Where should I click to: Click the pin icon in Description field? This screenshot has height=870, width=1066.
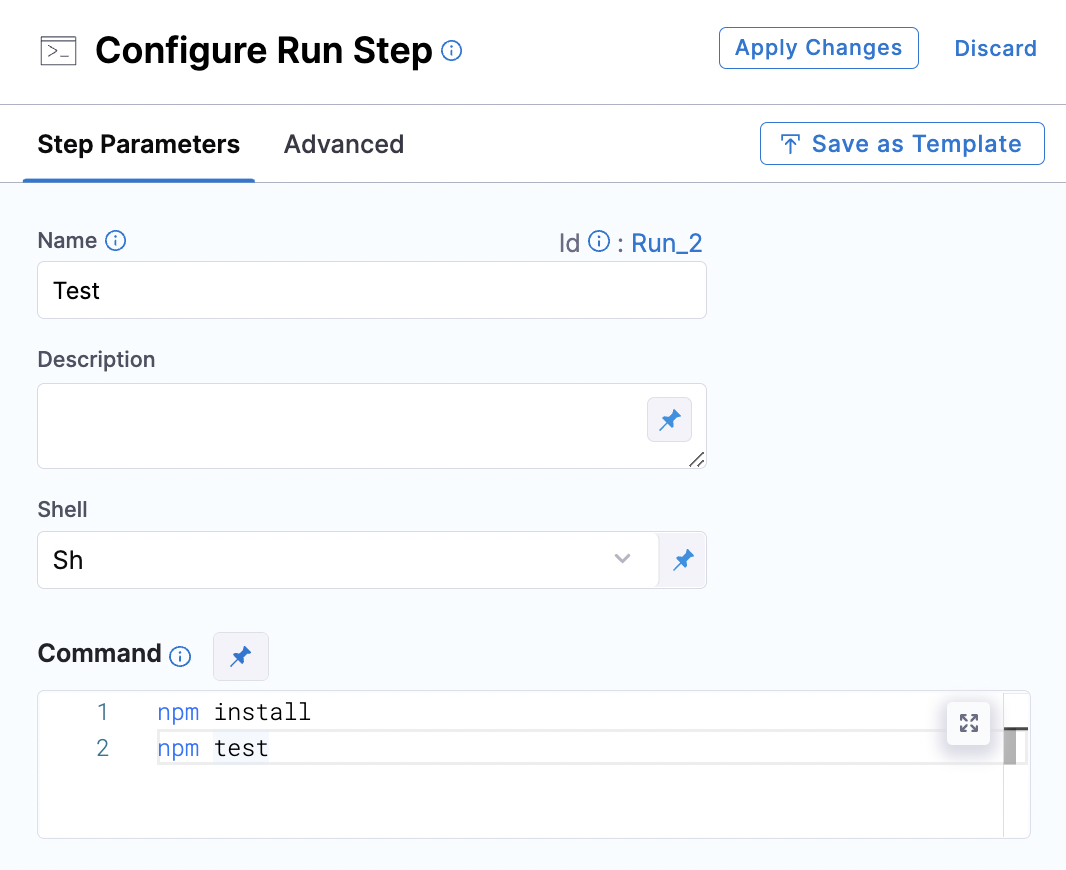[669, 419]
